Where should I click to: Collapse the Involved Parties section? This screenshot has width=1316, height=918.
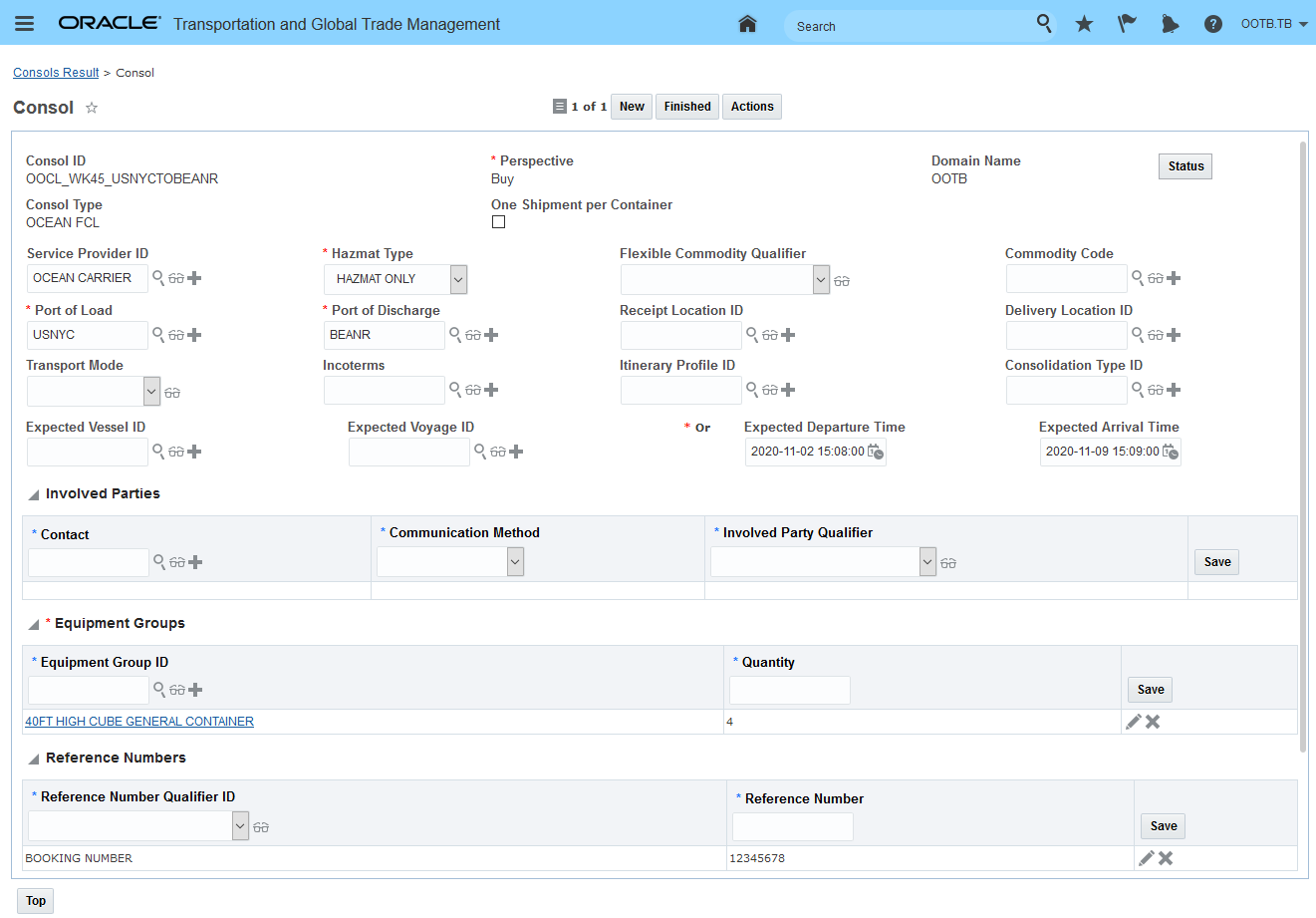pyautogui.click(x=34, y=494)
